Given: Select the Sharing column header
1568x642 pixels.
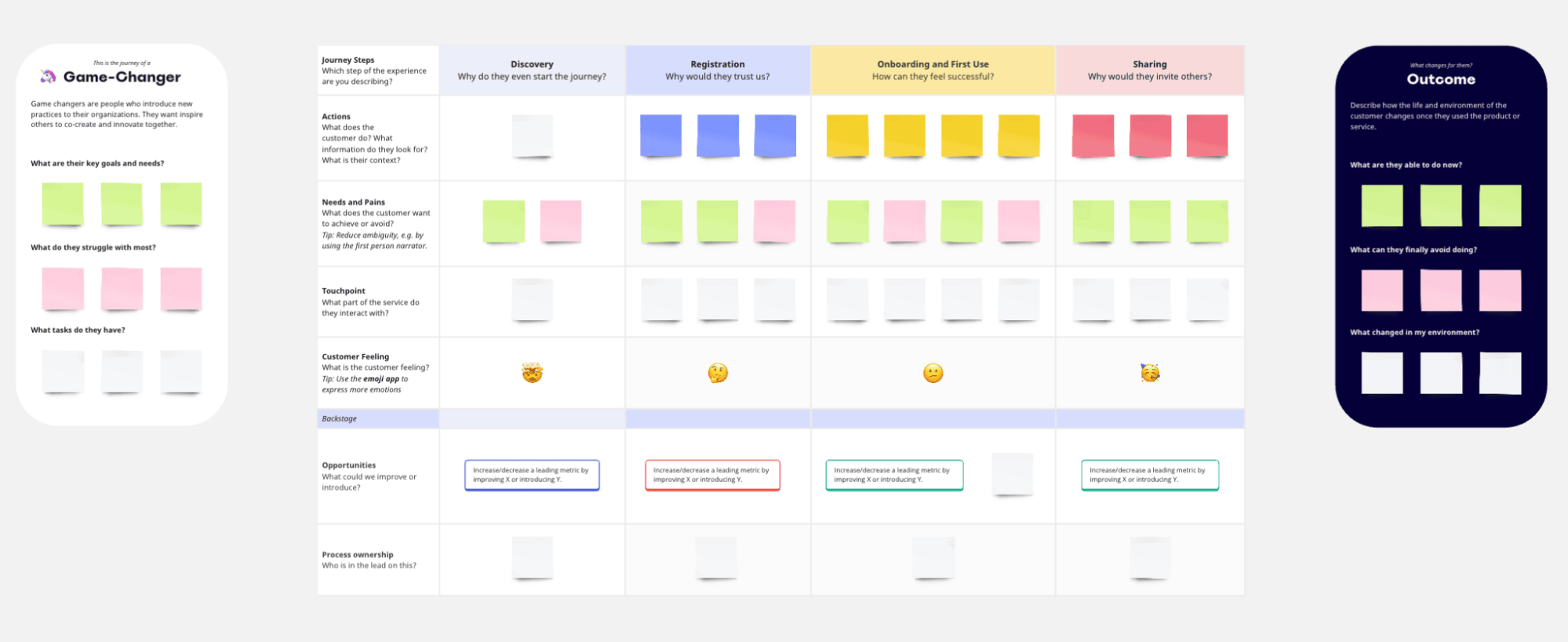Looking at the screenshot, I should click(1150, 71).
